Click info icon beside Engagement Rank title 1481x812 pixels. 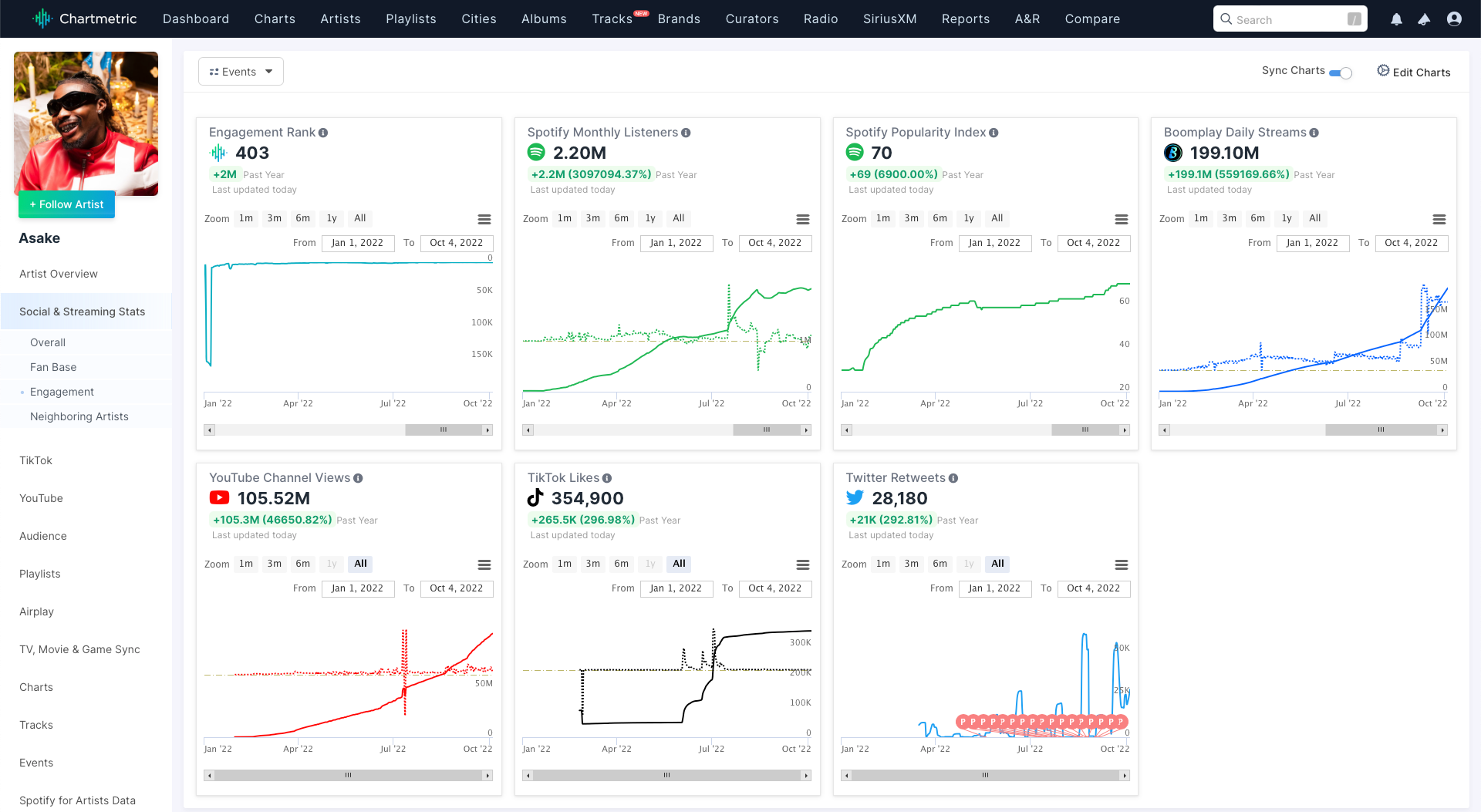click(323, 133)
